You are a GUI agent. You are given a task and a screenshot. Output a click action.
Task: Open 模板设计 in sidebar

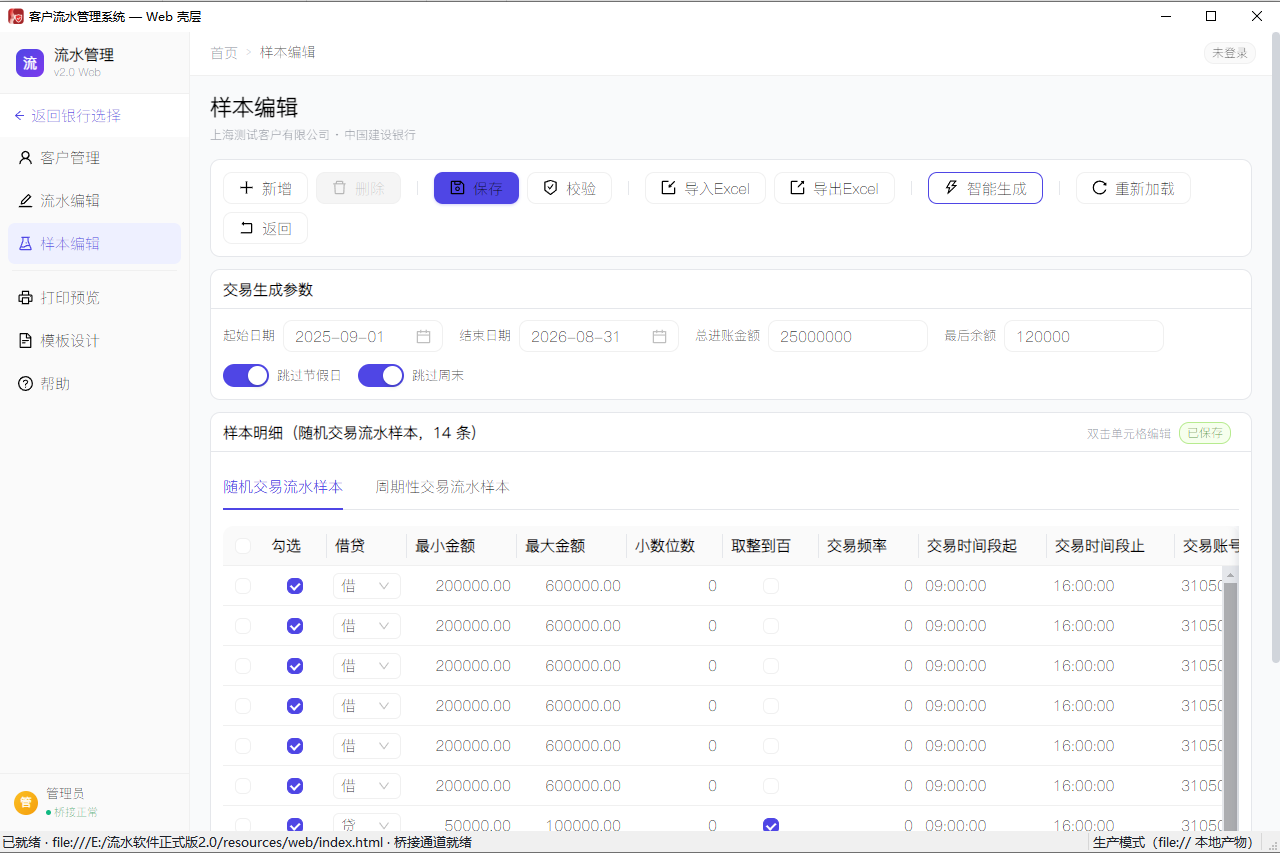[94, 341]
